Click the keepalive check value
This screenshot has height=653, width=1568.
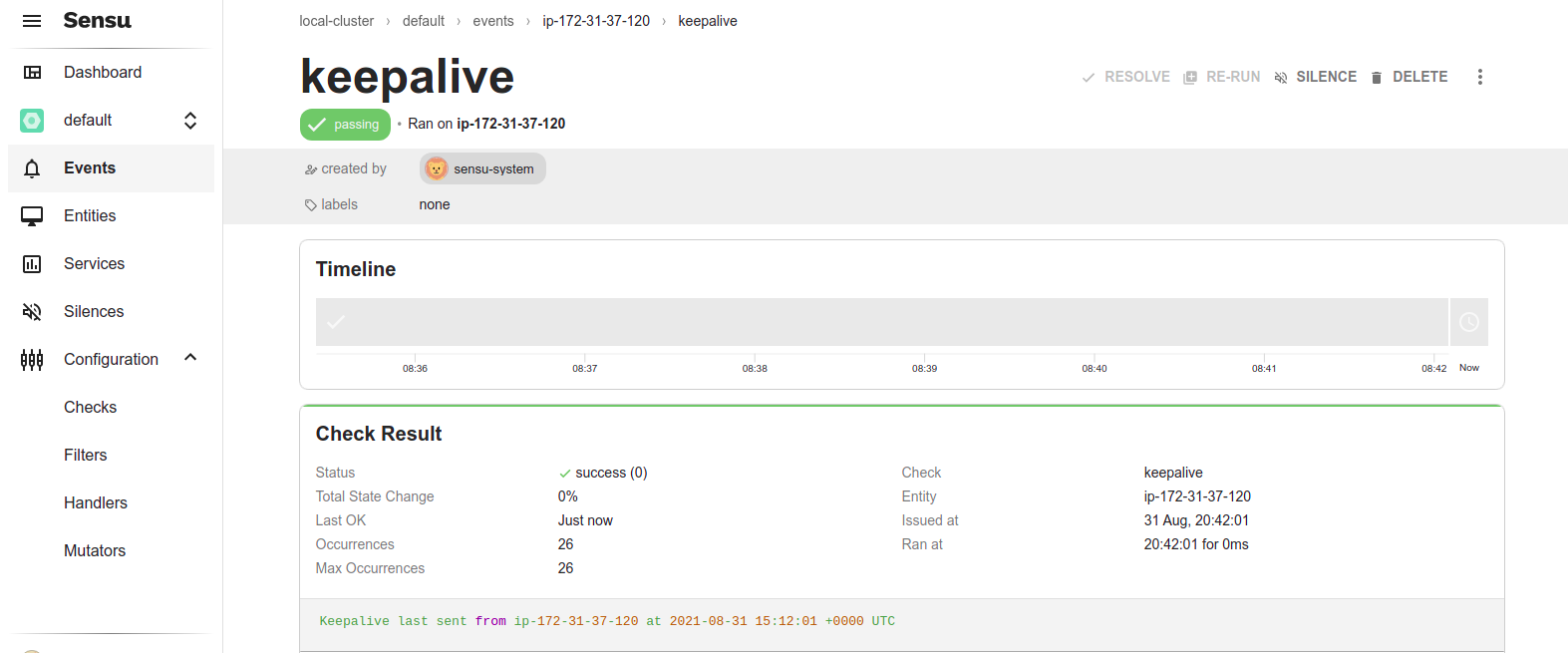click(x=1173, y=473)
